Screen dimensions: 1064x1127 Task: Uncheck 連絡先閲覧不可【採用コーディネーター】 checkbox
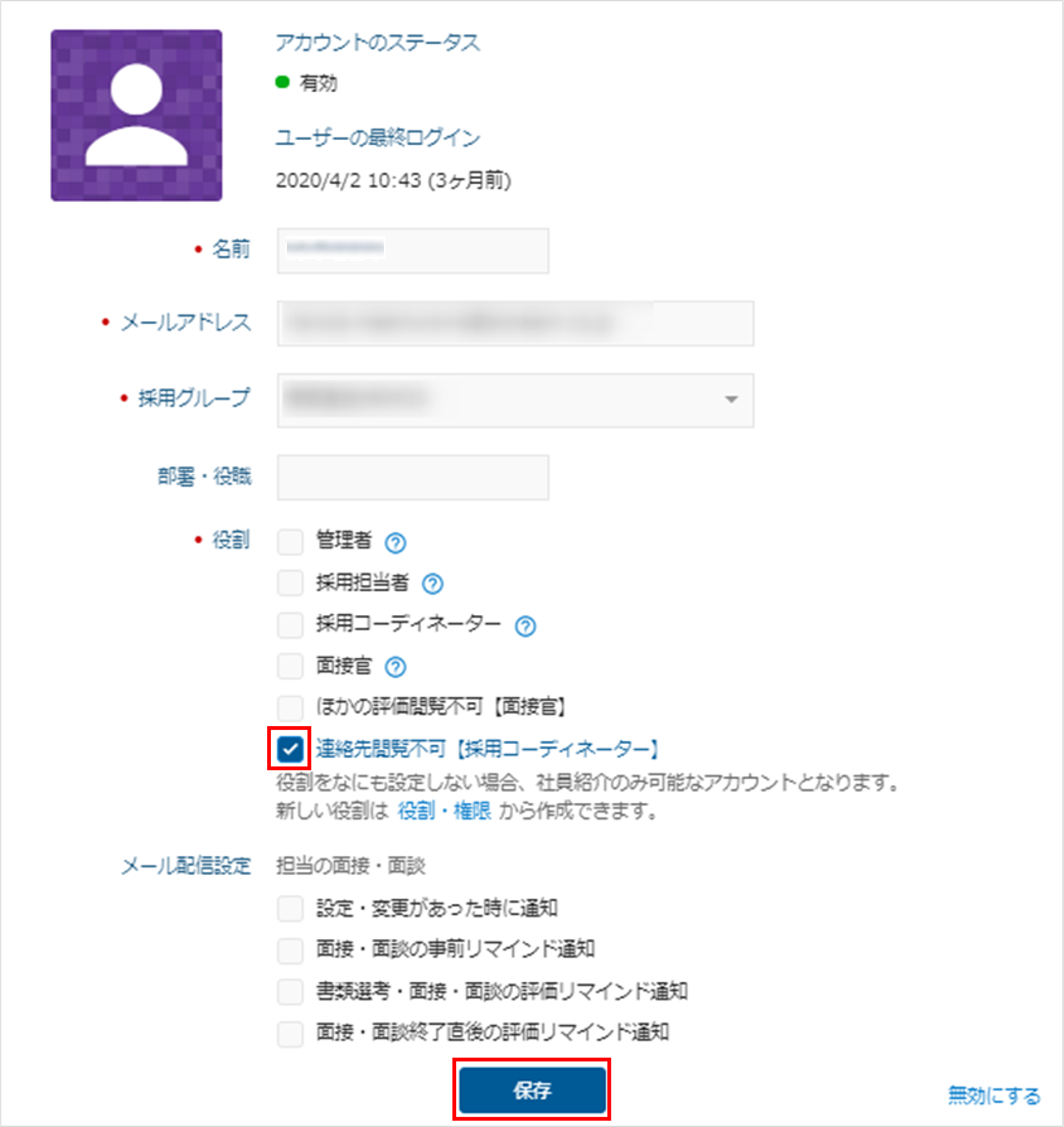click(x=290, y=749)
